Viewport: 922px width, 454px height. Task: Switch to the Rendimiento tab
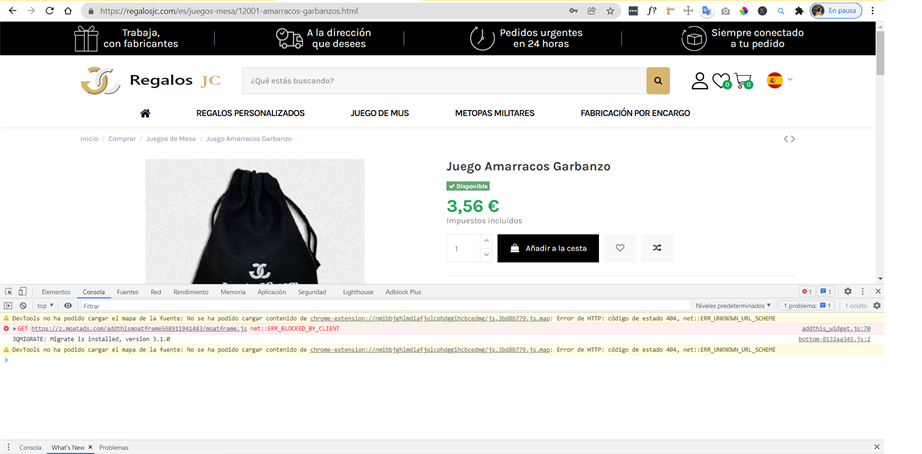click(x=191, y=292)
